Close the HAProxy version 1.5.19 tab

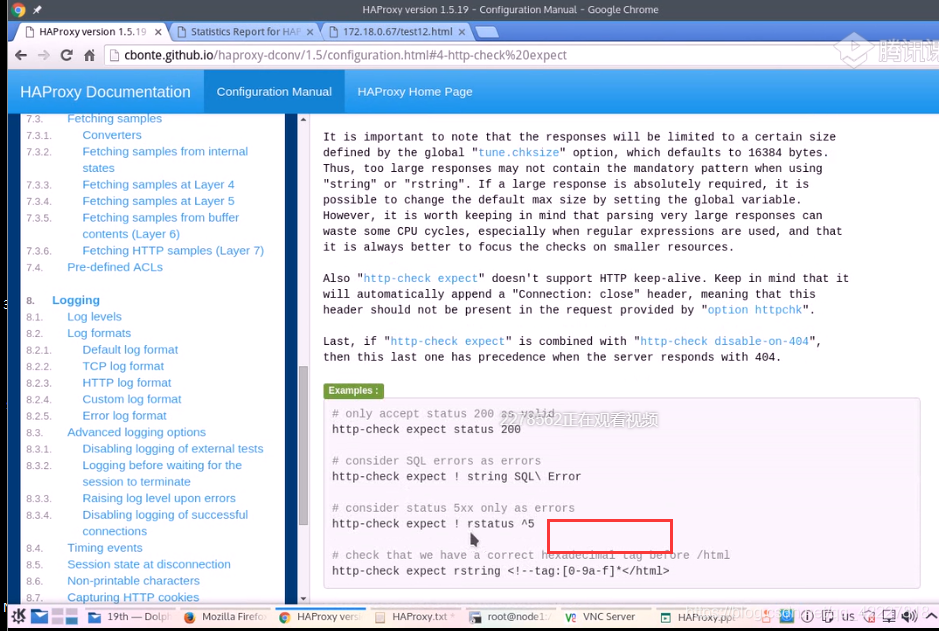coord(158,32)
